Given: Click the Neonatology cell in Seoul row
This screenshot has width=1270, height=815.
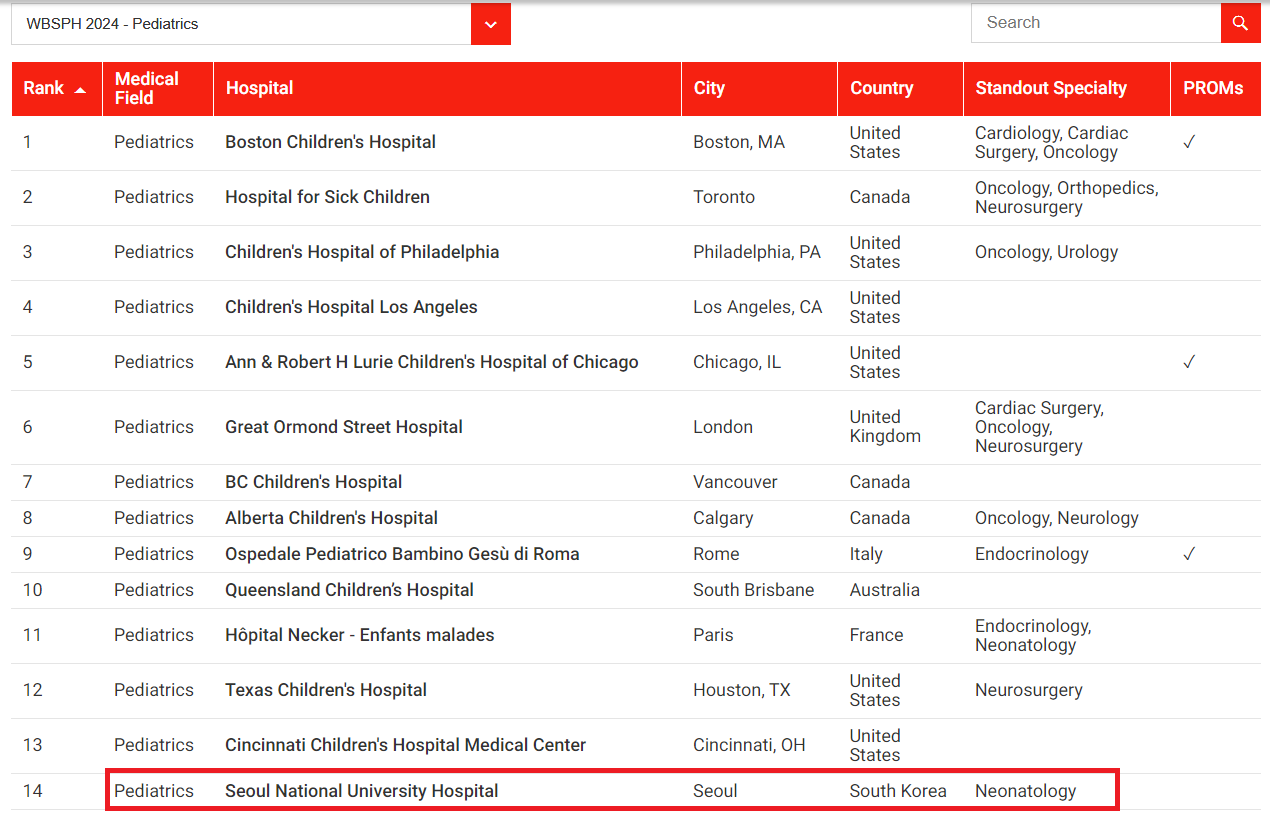Looking at the screenshot, I should coord(1026,791).
